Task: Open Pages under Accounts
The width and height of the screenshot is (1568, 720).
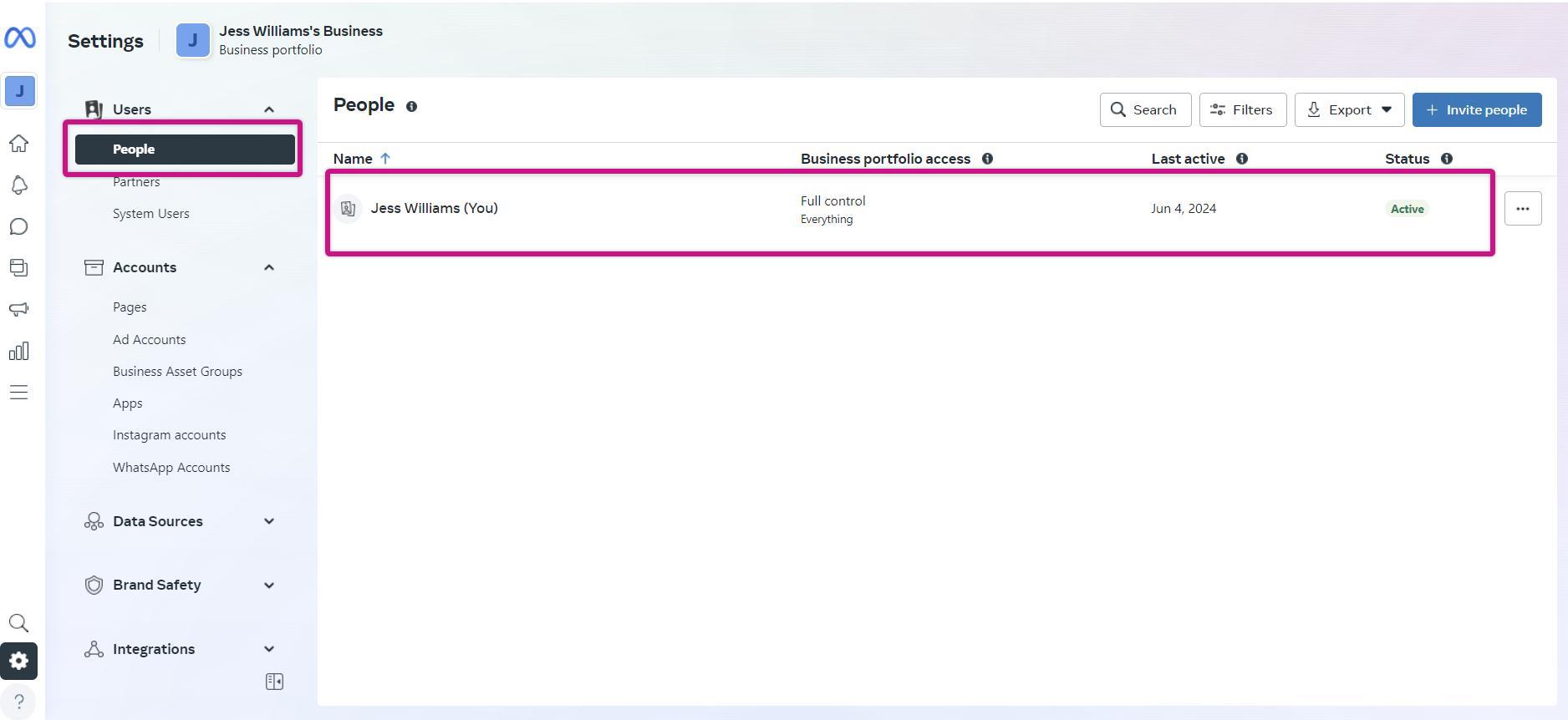Action: click(x=130, y=307)
